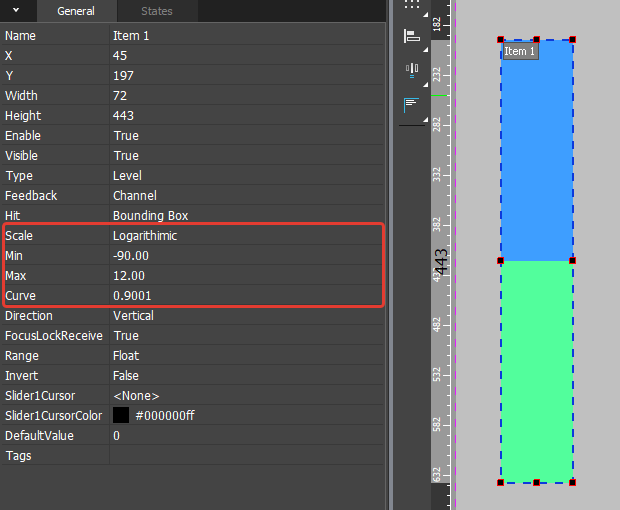620x510 pixels.
Task: Open the Direction dropdown showing Vertical
Action: point(246,315)
